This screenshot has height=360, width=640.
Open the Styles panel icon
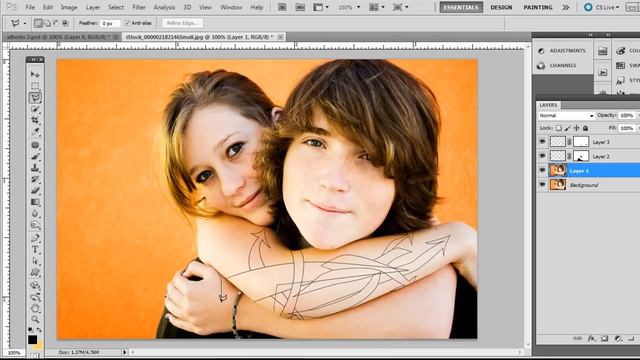[621, 80]
